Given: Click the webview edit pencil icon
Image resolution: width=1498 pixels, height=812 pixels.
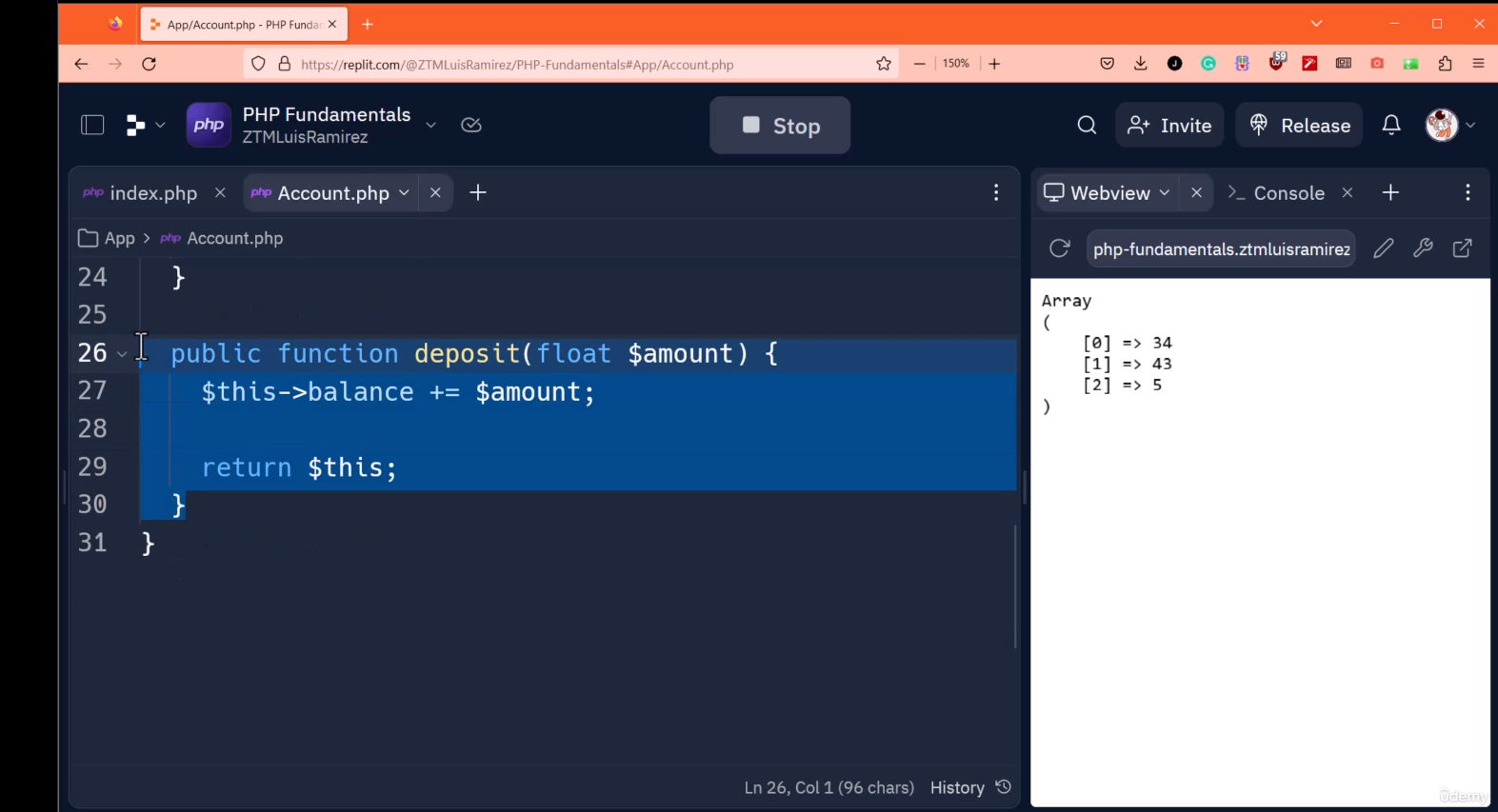Looking at the screenshot, I should tap(1384, 248).
